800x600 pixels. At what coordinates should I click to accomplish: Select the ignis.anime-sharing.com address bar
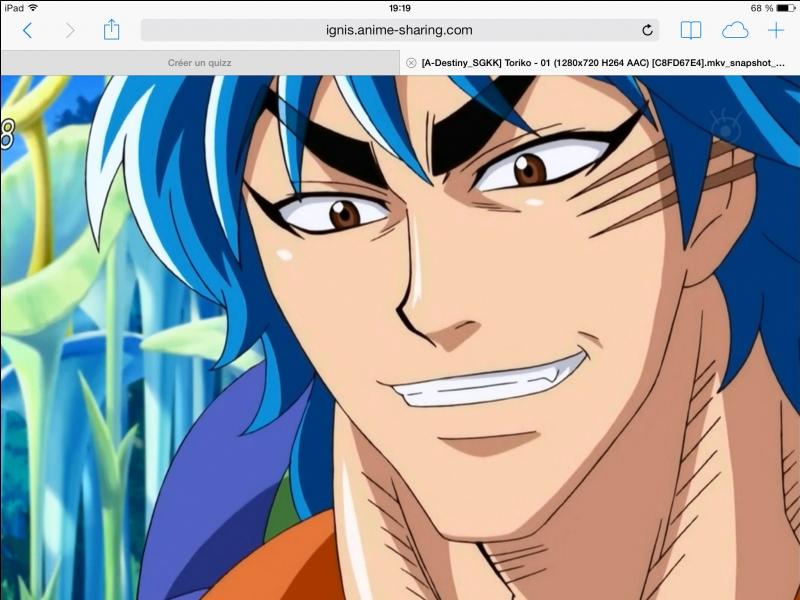coord(399,30)
